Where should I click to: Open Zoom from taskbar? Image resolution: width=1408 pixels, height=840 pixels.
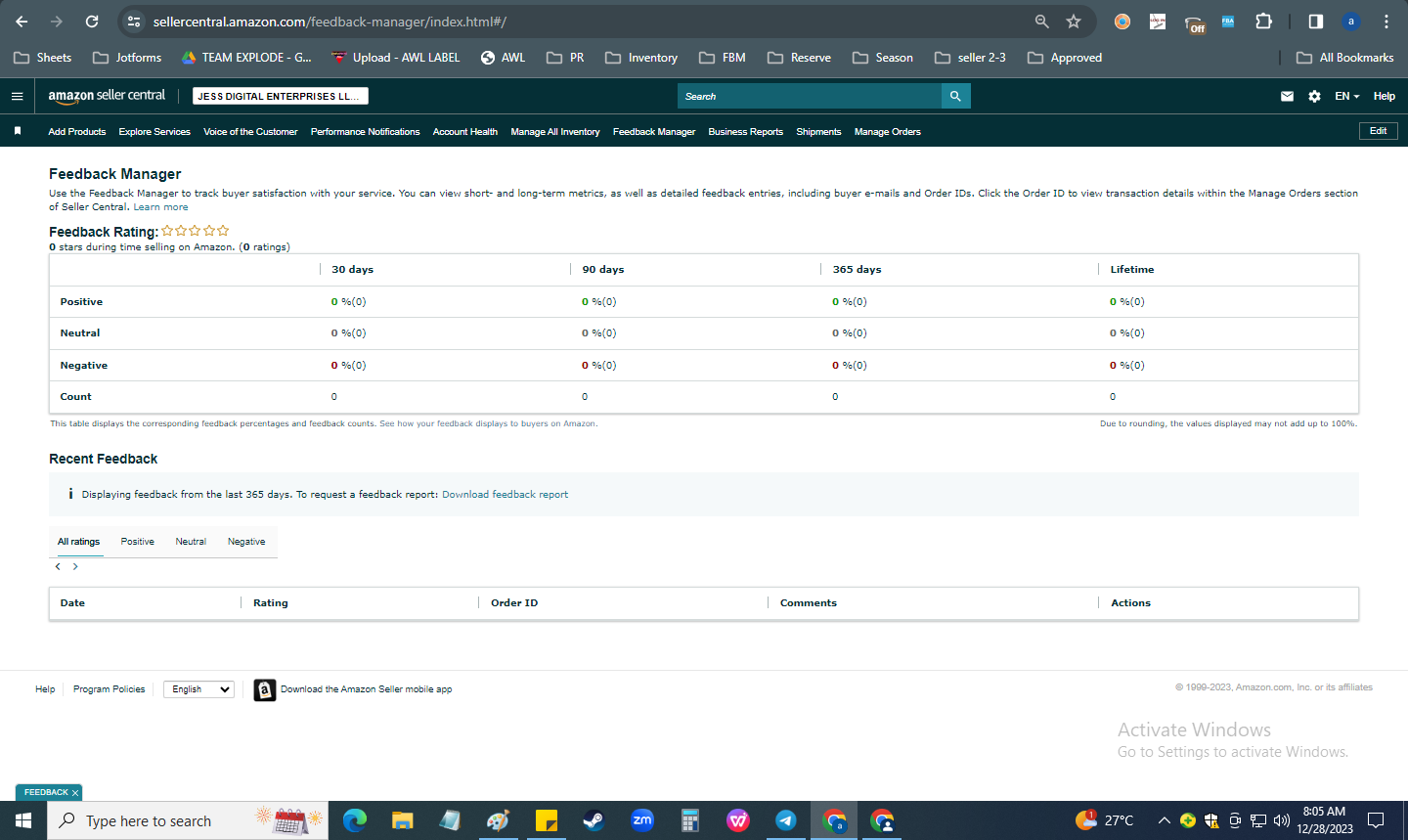642,820
